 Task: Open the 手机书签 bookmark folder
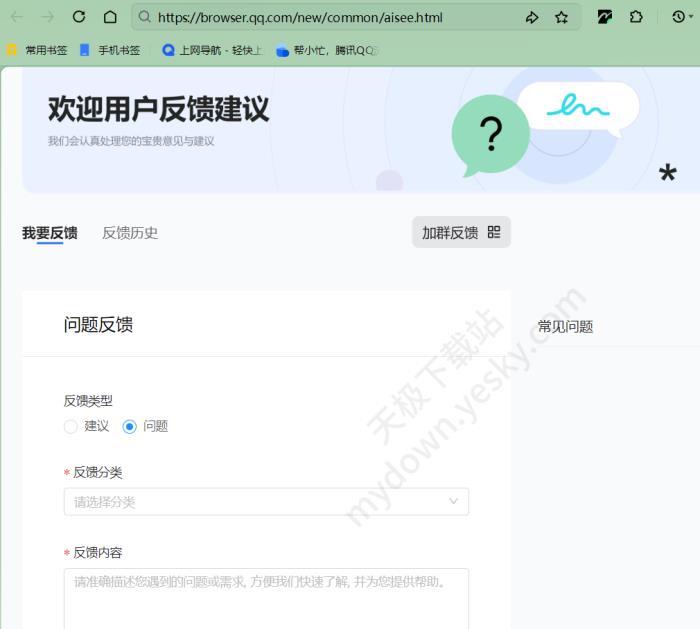coord(110,50)
